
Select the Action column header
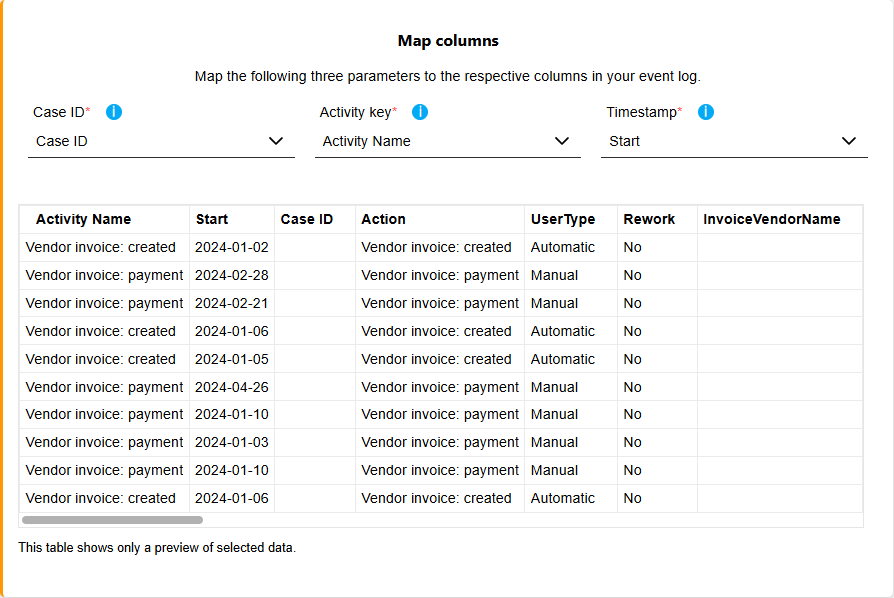click(383, 219)
